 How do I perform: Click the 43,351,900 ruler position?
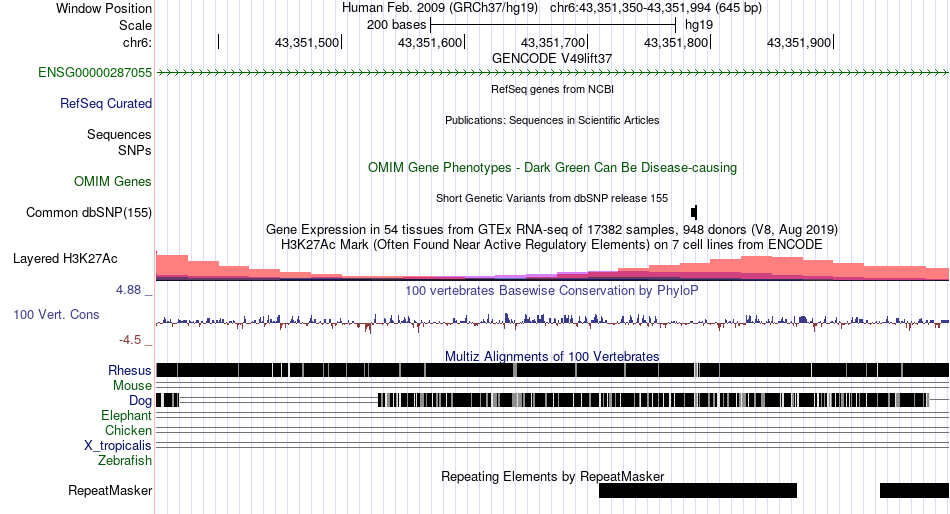pyautogui.click(x=799, y=43)
